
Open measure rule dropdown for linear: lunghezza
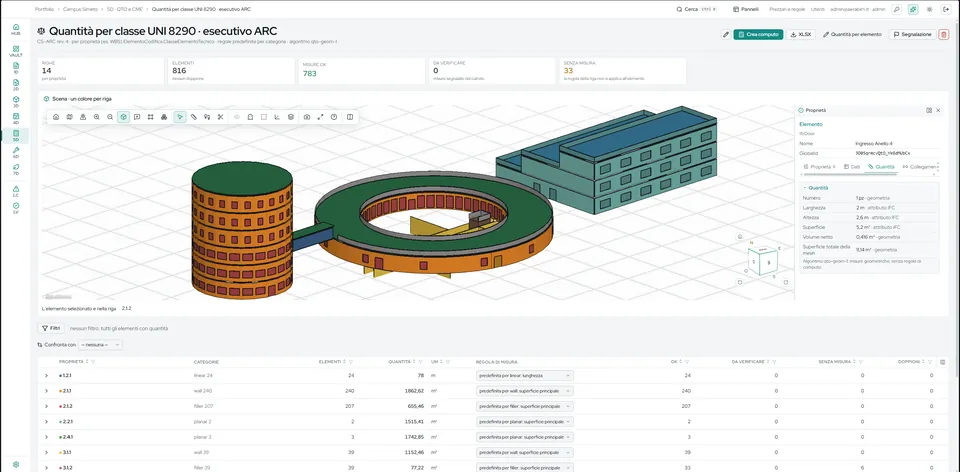click(525, 375)
